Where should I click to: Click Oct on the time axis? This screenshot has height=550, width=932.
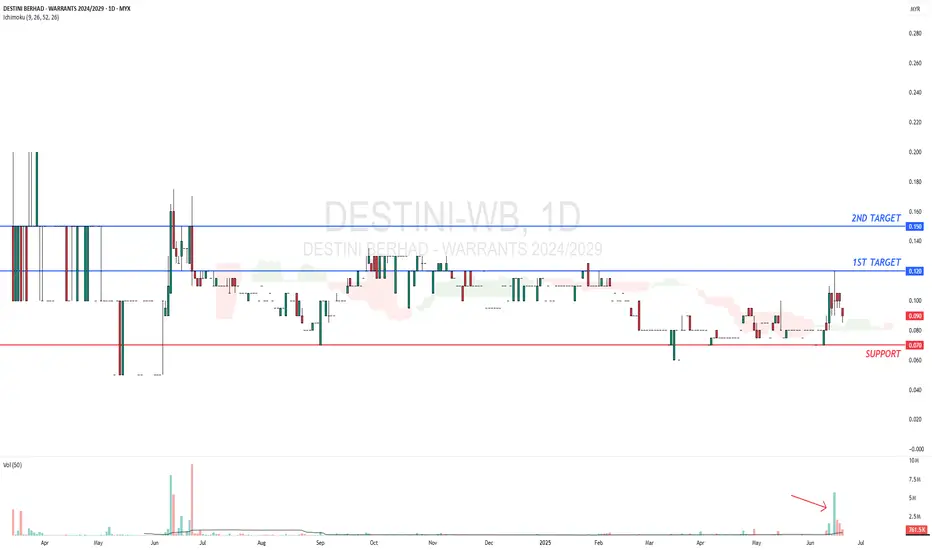point(373,543)
